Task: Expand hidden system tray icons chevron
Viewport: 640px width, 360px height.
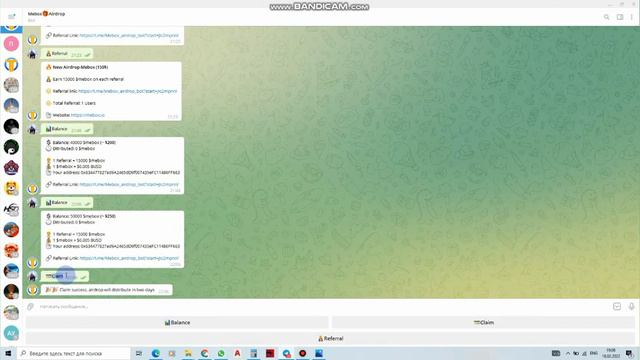Action: tap(567, 353)
